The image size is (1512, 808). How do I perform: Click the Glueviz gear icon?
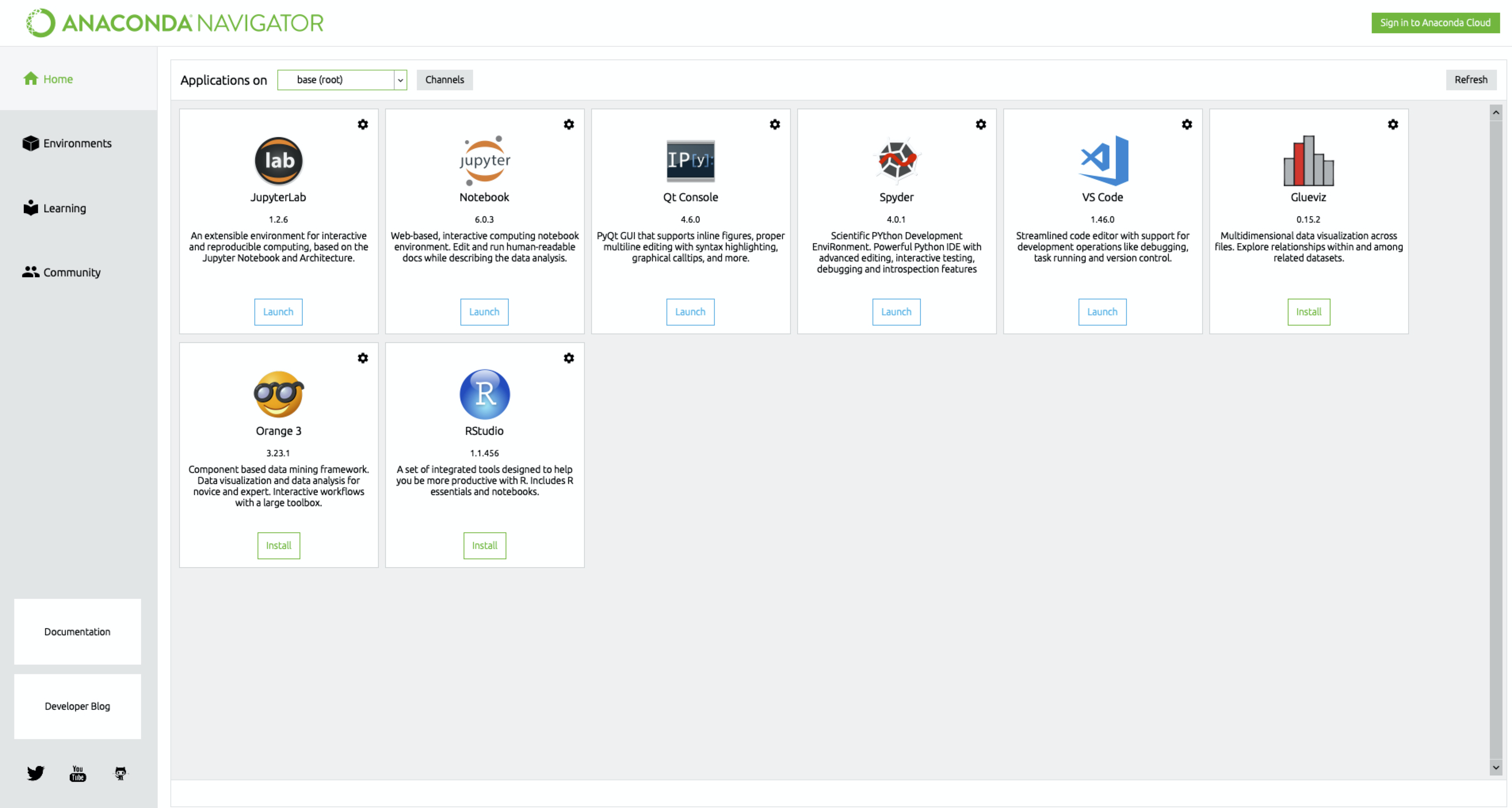[1393, 124]
